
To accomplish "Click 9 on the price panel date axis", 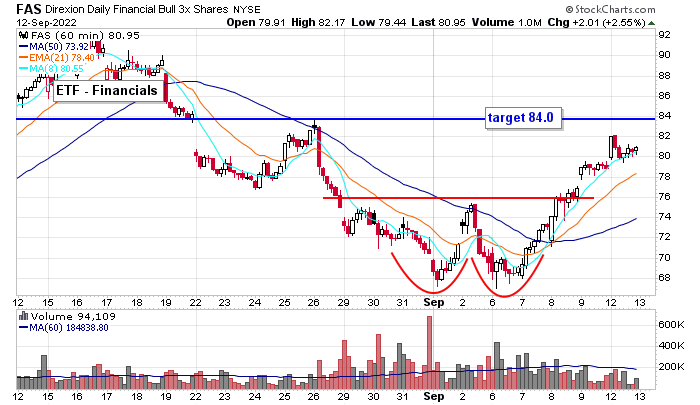I will (581, 302).
